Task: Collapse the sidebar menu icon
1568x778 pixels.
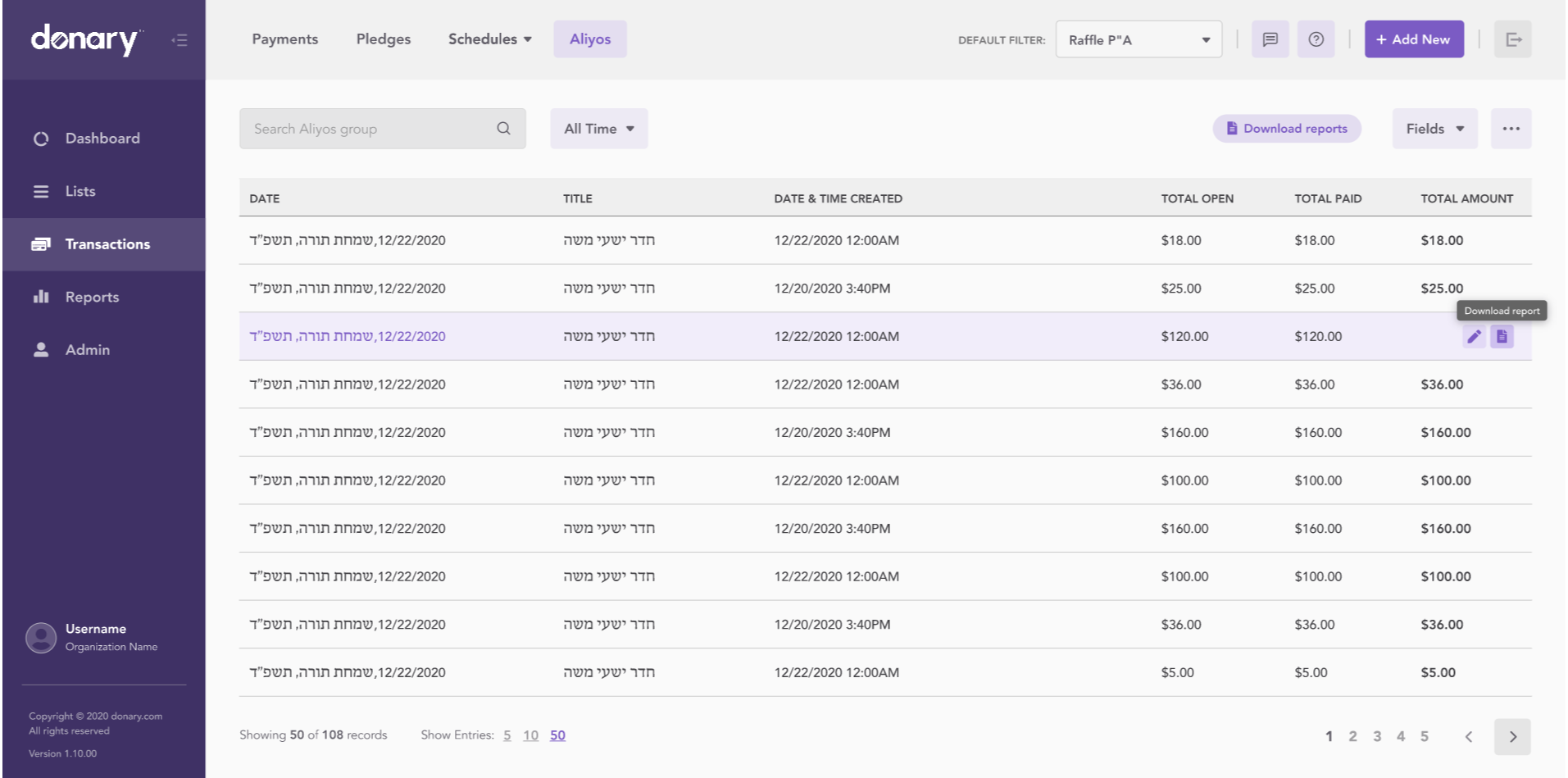Action: point(180,40)
